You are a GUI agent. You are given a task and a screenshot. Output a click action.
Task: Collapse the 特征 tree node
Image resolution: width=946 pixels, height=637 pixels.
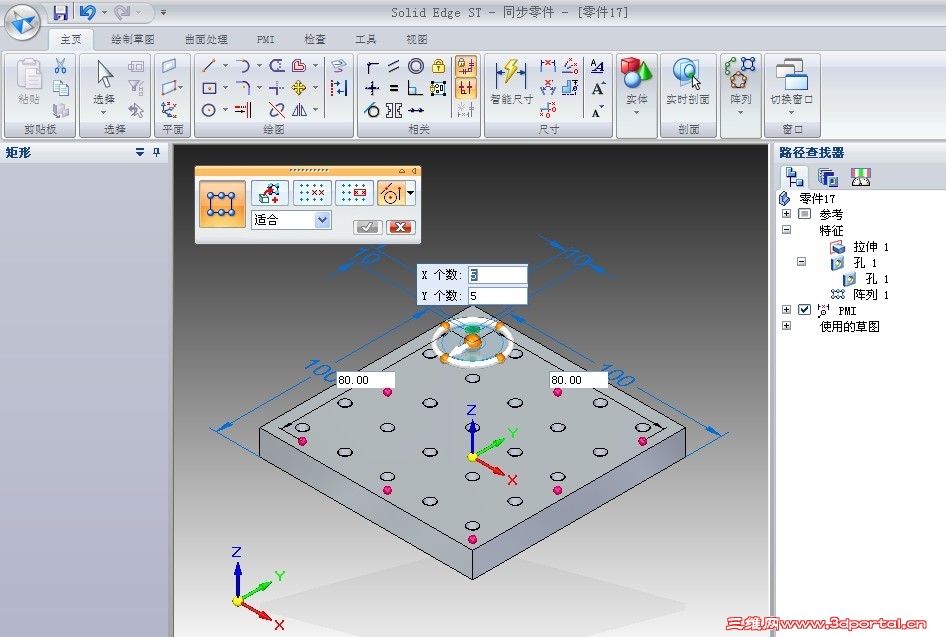coord(786,229)
